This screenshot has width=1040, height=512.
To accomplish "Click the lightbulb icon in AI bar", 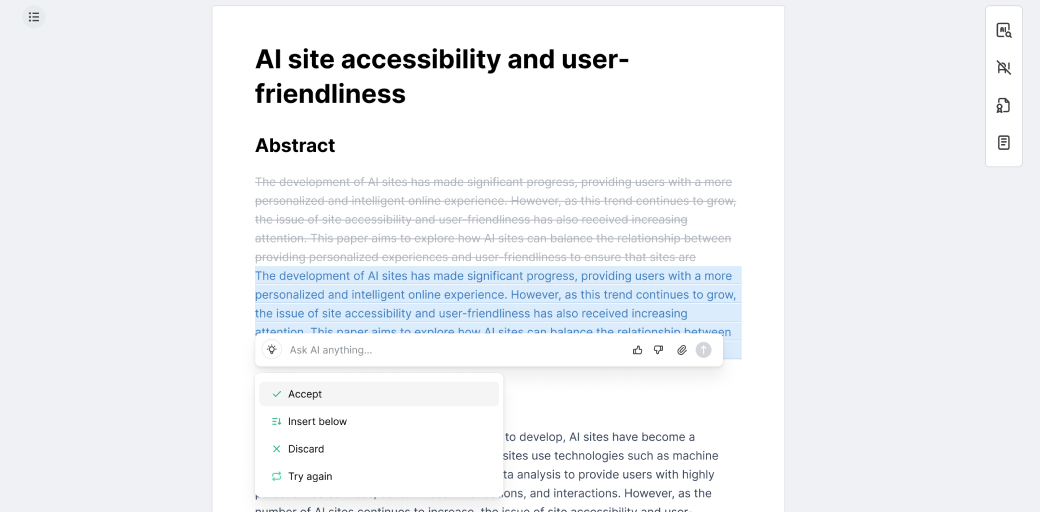I will [x=272, y=350].
